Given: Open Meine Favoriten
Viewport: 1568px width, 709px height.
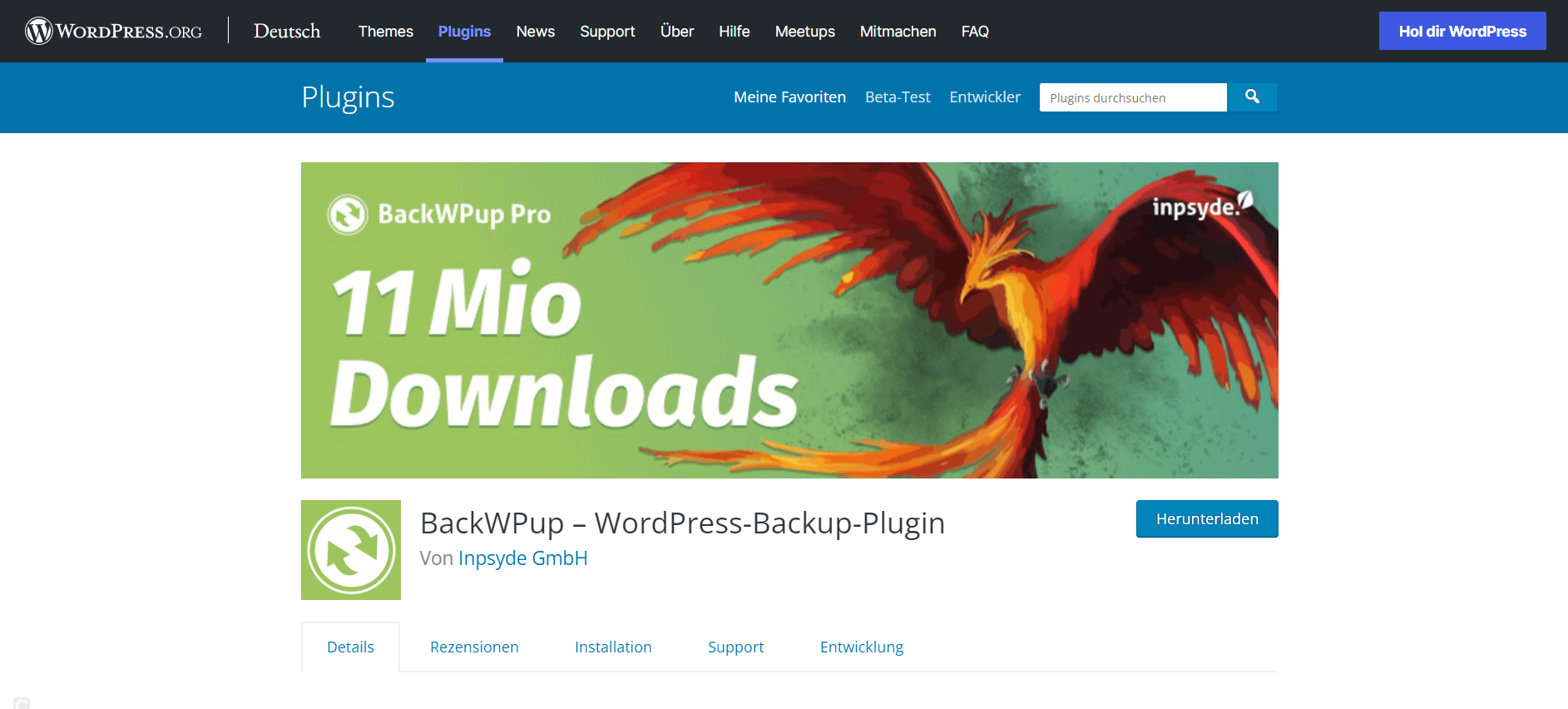Looking at the screenshot, I should tap(789, 97).
